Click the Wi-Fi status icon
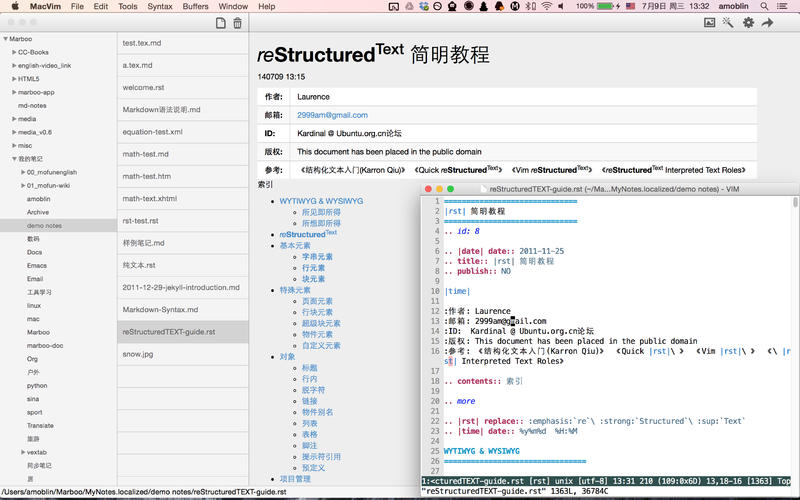800x500 pixels. coord(547,6)
